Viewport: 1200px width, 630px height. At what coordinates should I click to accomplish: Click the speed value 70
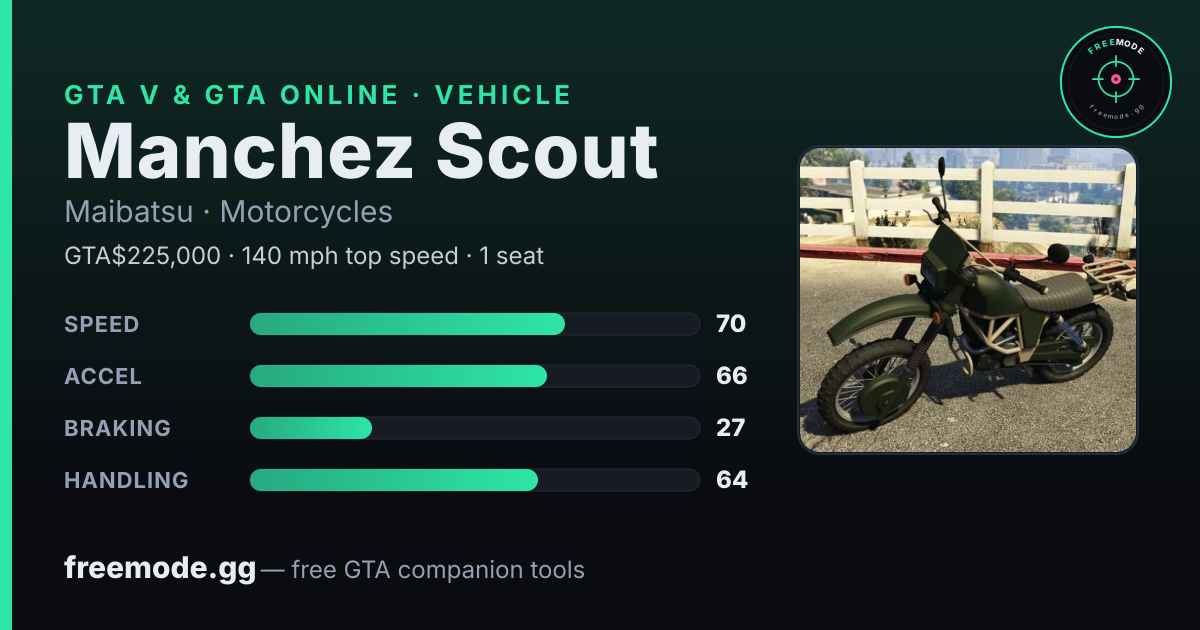coord(731,324)
